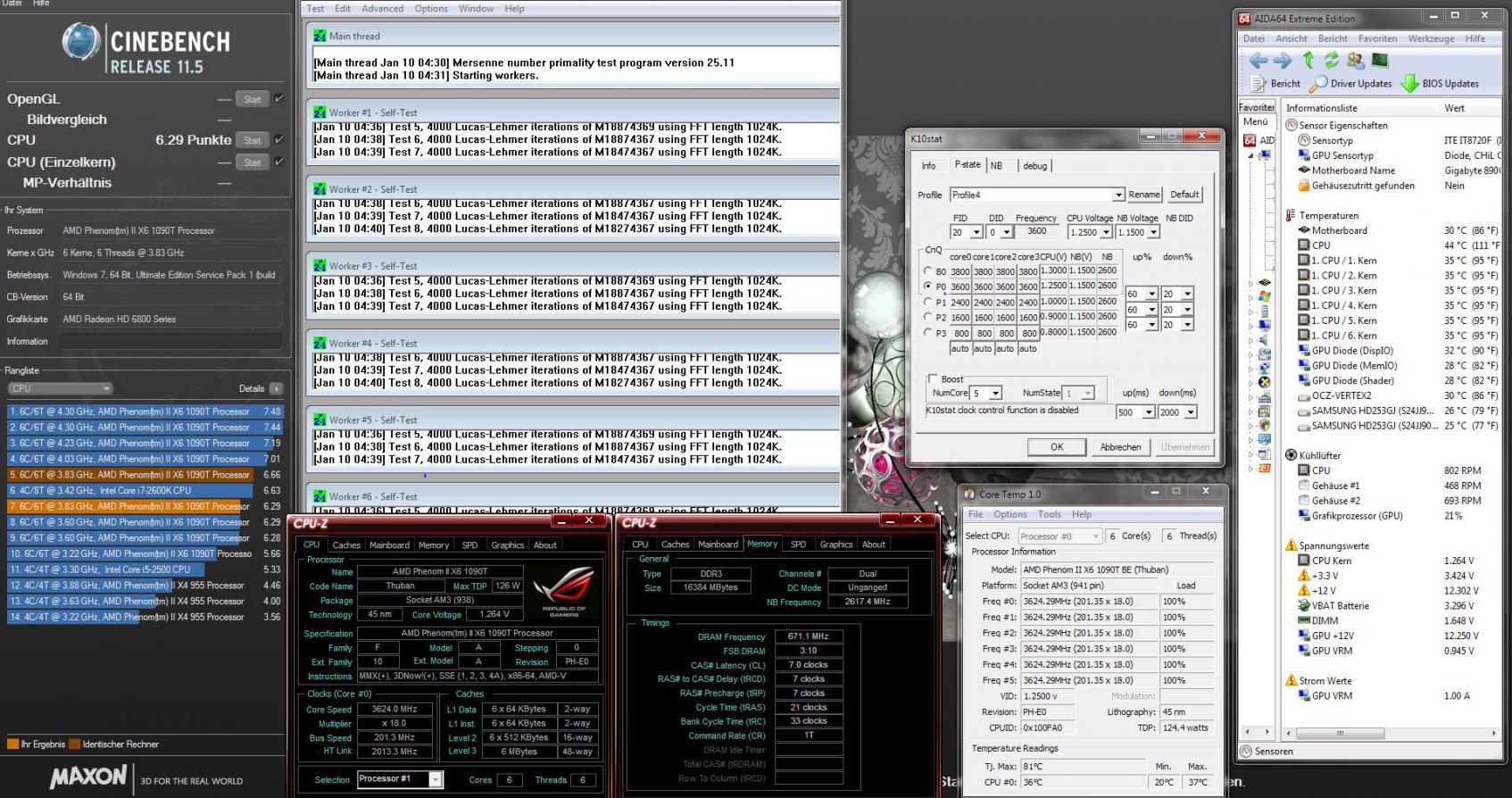Click Spannungswerte warning icon
Screen dimensions: 1512x798
pyautogui.click(x=1292, y=545)
